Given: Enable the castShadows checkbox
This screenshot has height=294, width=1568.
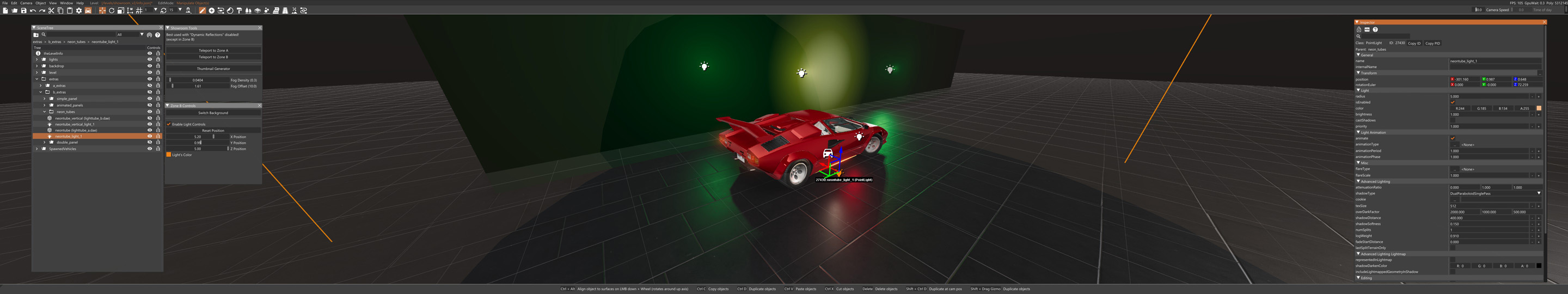Looking at the screenshot, I should [1453, 120].
